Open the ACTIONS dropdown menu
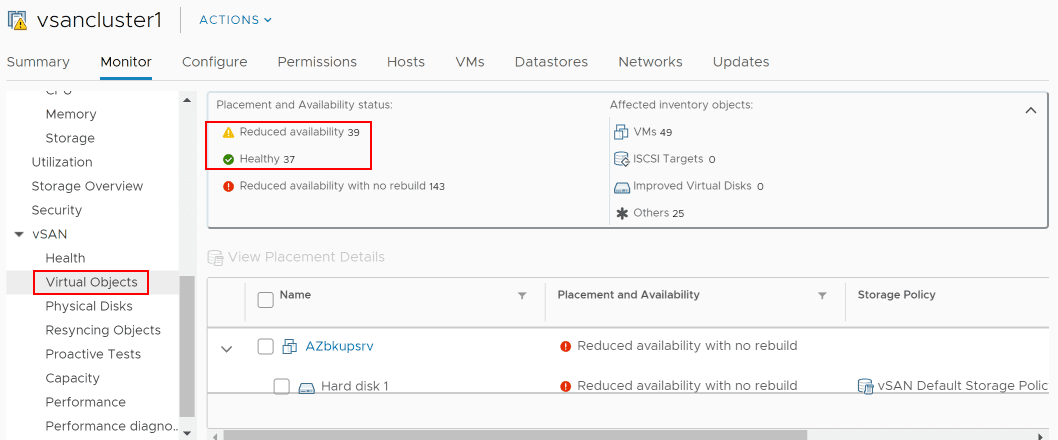Image resolution: width=1058 pixels, height=440 pixels. coord(235,20)
